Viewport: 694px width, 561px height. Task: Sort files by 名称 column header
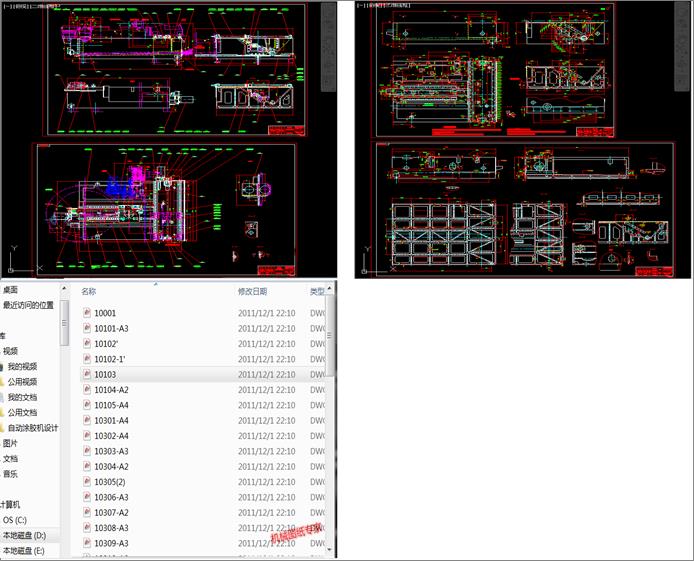pyautogui.click(x=89, y=291)
